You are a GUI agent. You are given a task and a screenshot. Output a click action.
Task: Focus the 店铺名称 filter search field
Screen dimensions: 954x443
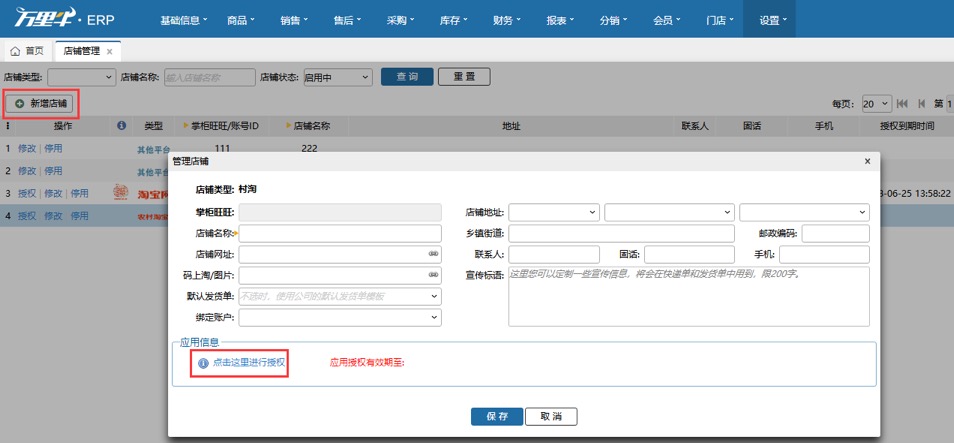[x=210, y=77]
